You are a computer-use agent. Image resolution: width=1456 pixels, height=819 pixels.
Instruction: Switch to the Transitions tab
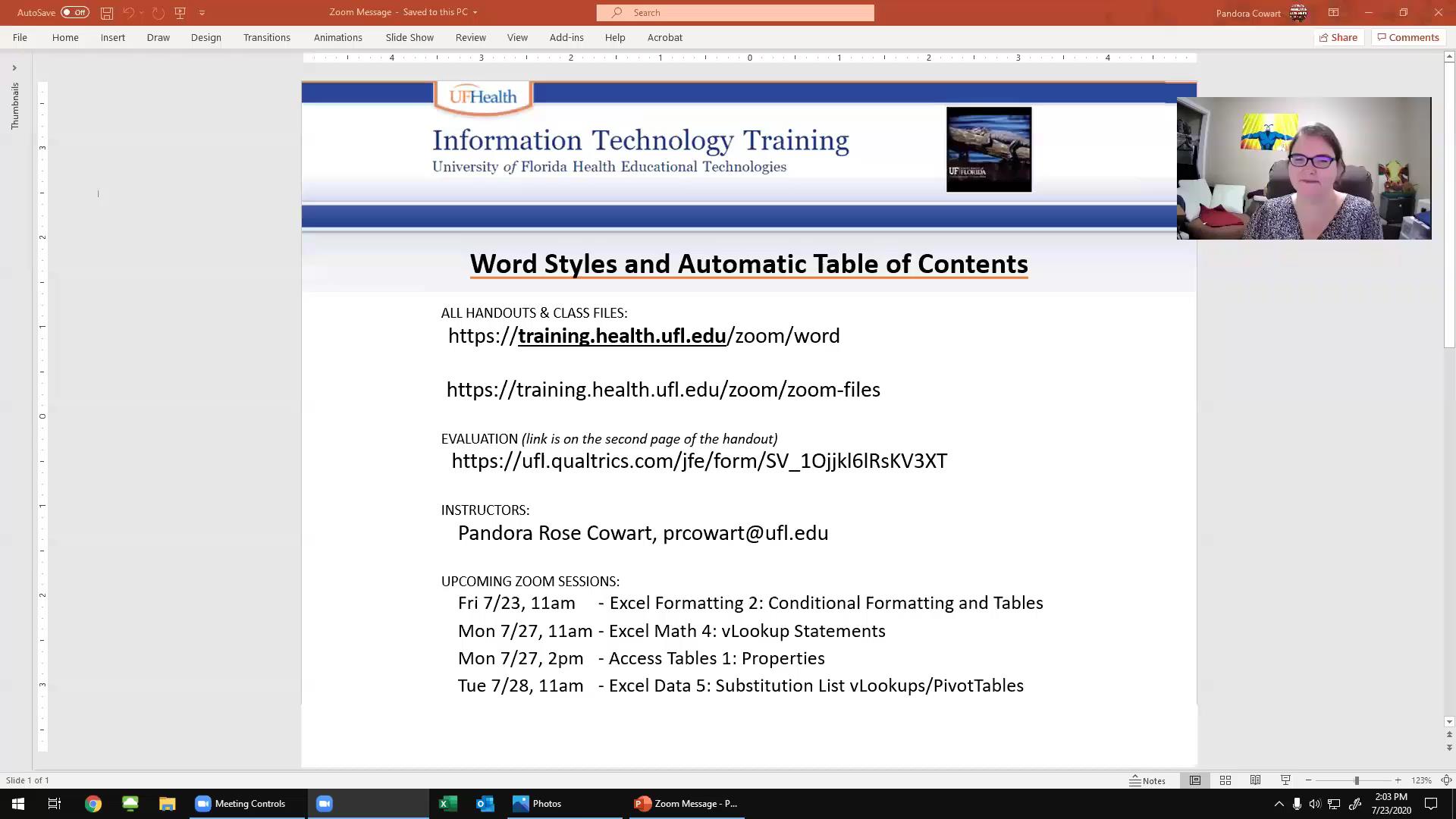(x=267, y=37)
